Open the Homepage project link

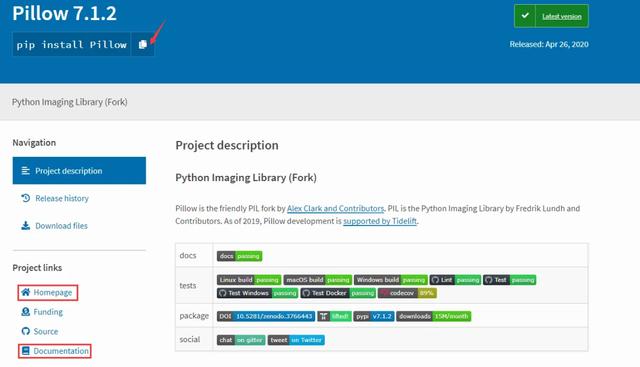tap(53, 292)
